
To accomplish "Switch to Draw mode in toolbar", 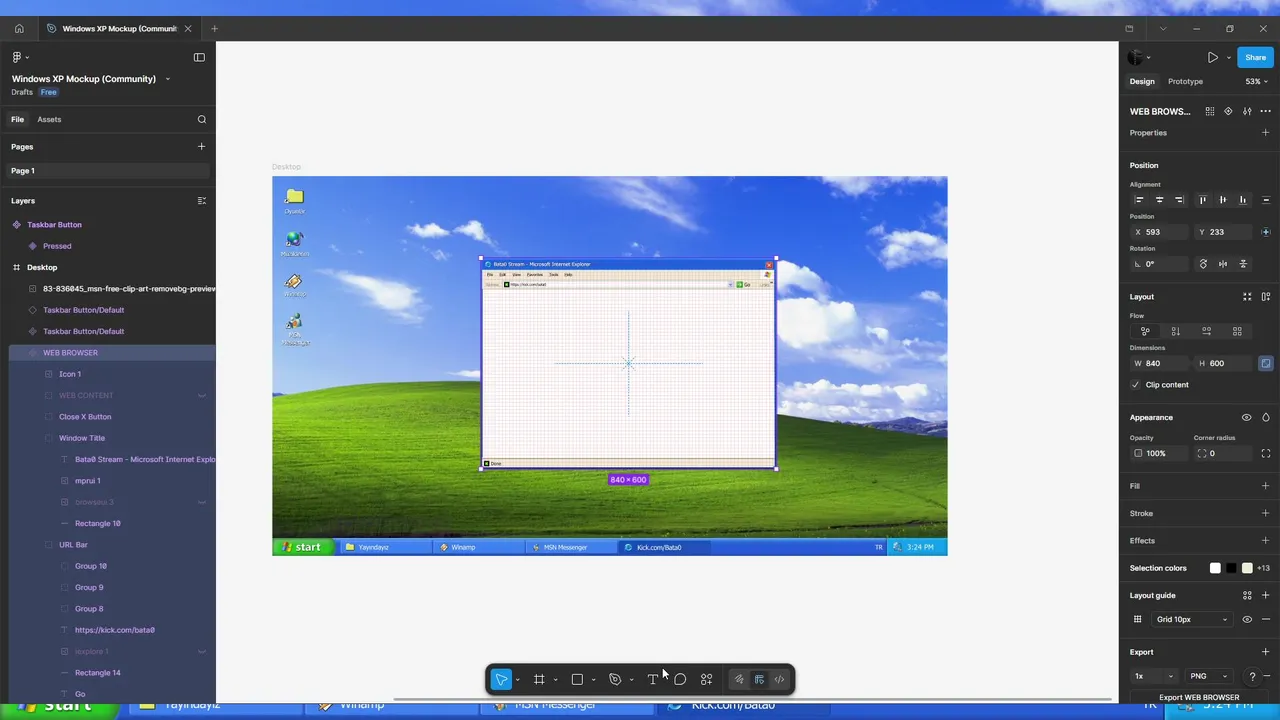I will 739,680.
